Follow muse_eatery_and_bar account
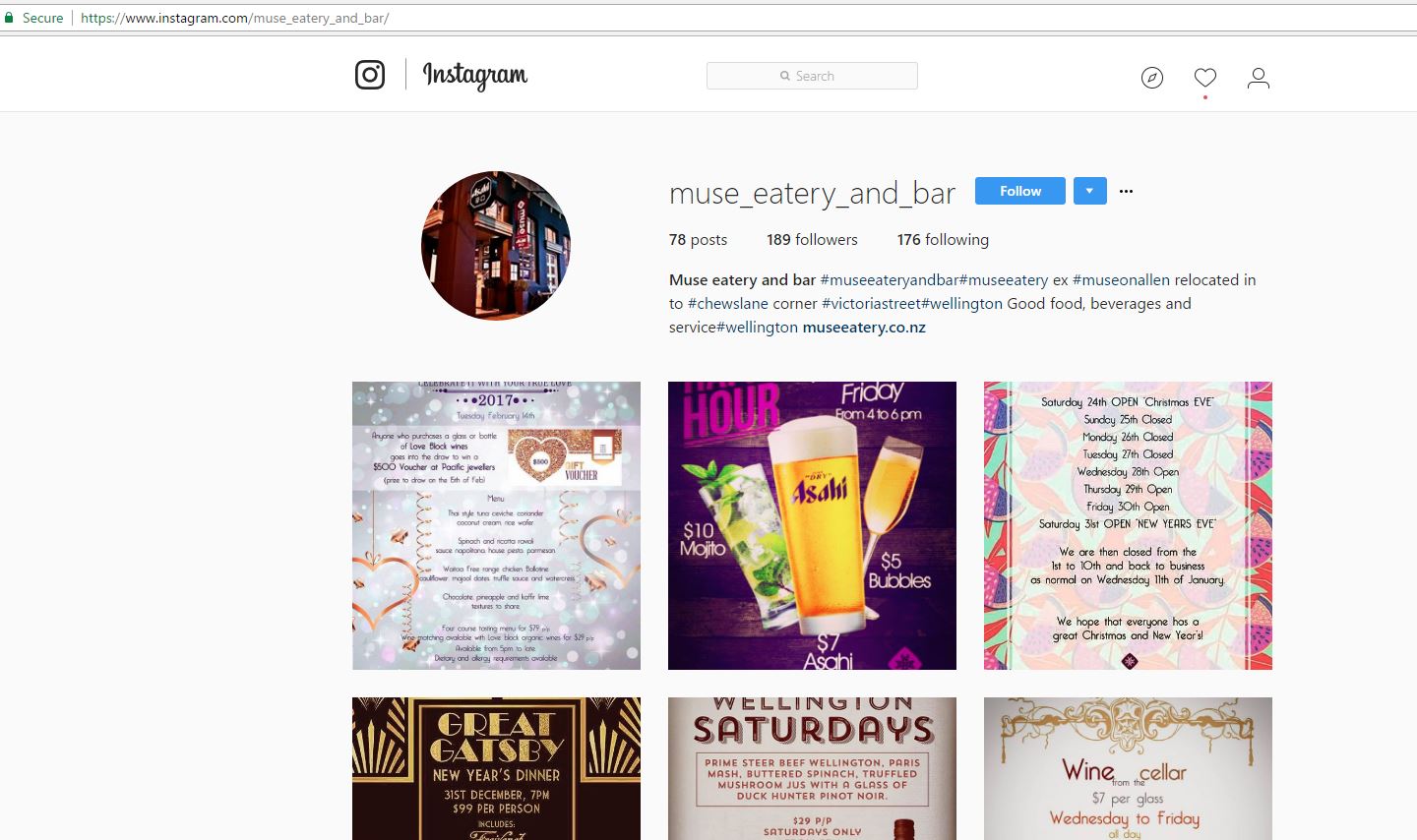The height and width of the screenshot is (840, 1417). pos(1020,191)
